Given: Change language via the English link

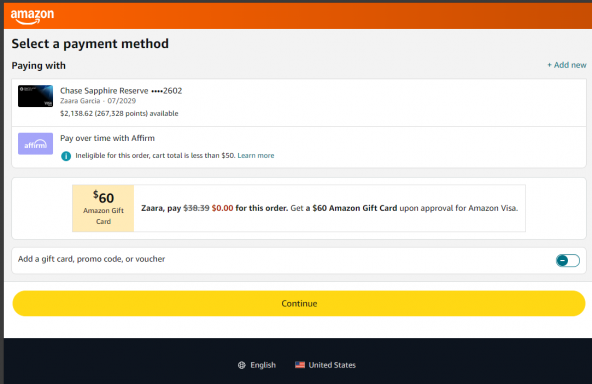Looking at the screenshot, I should tap(263, 365).
